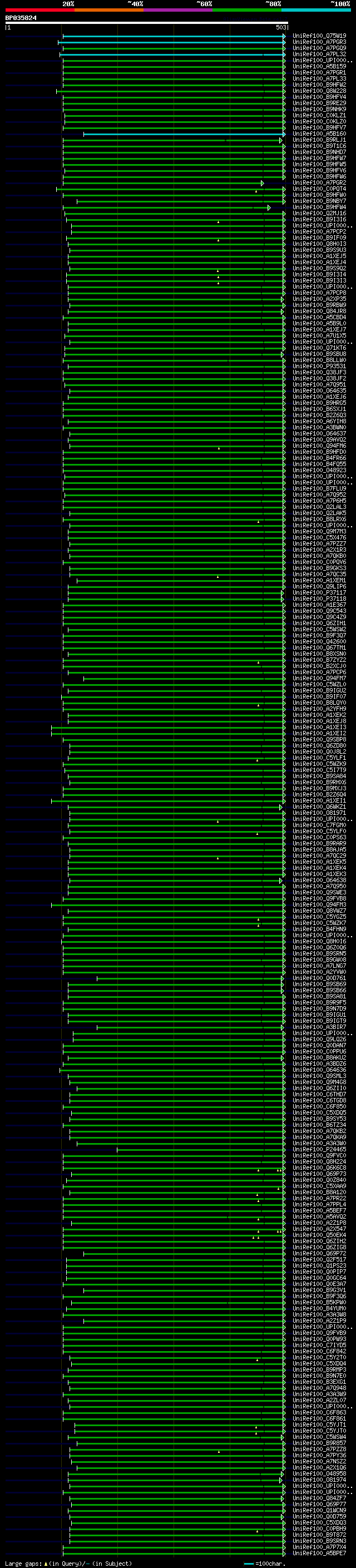
Task: Select the UniRef100_Q2MJ16 label
Action: pos(319,213)
